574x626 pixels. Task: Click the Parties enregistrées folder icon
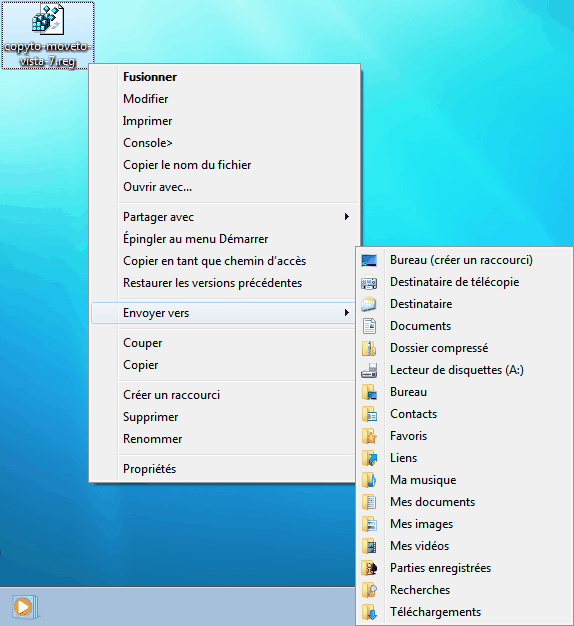[x=369, y=568]
